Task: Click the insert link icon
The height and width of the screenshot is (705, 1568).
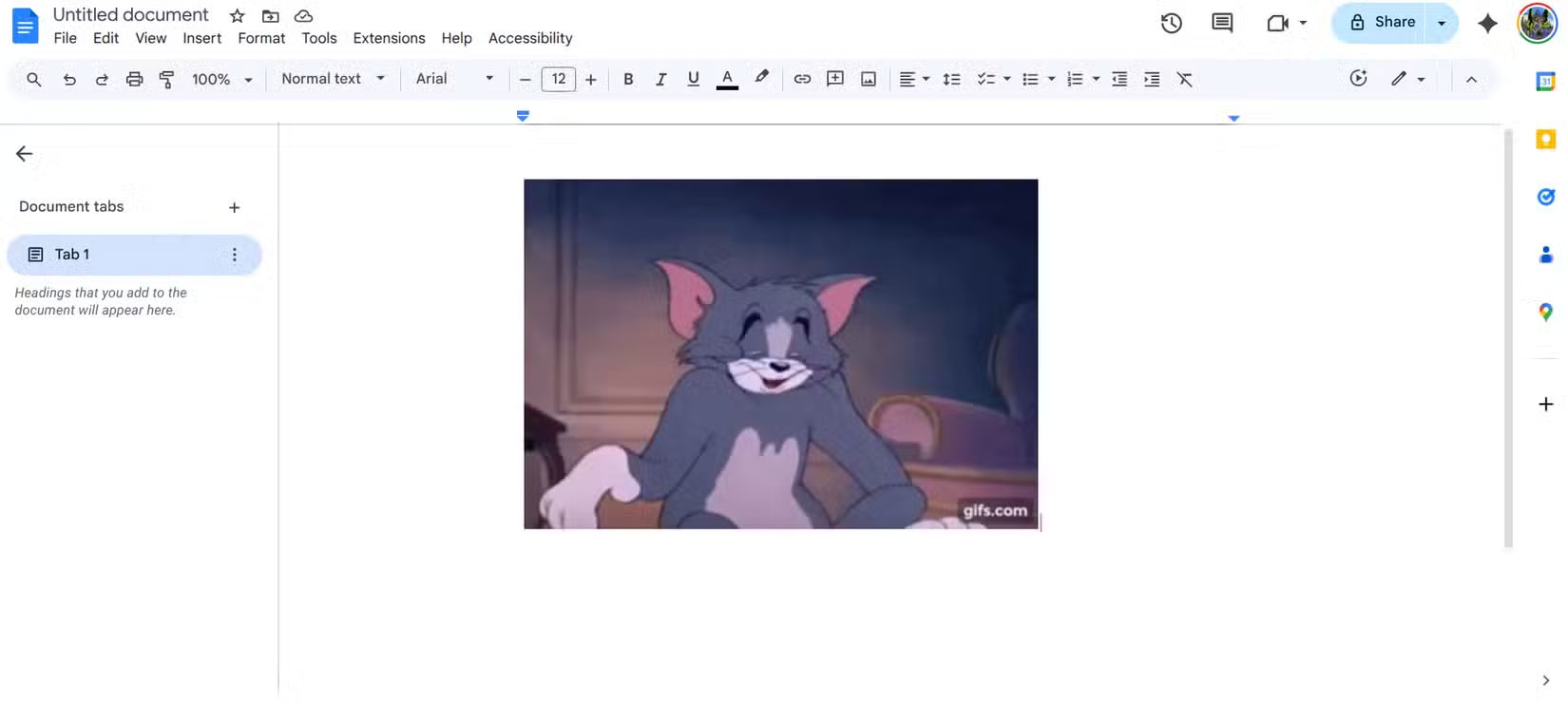Action: click(x=802, y=79)
